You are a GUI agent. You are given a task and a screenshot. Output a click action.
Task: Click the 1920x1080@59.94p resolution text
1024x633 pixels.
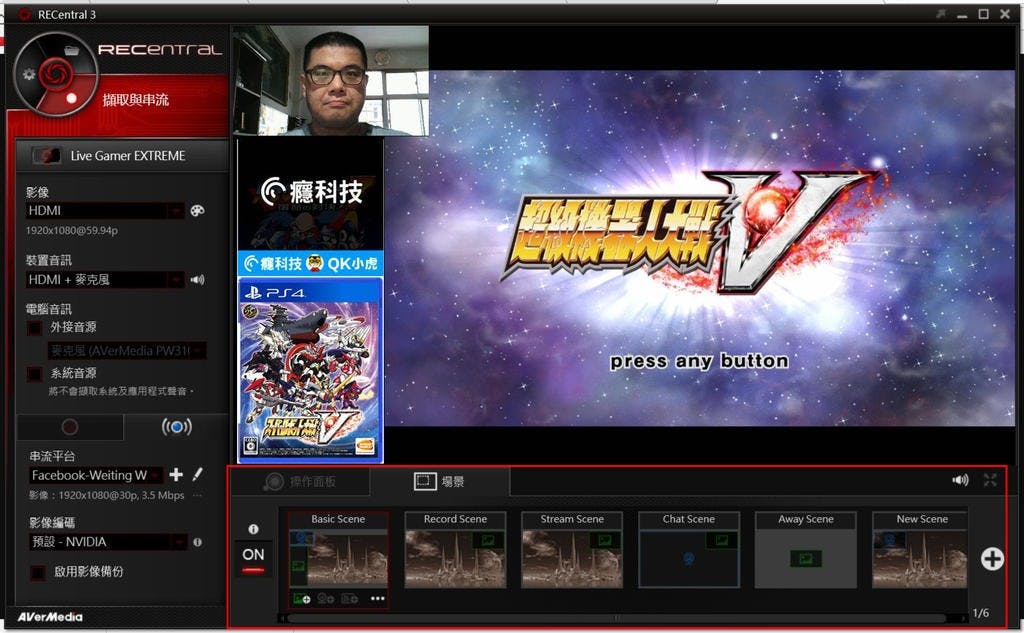[x=72, y=231]
